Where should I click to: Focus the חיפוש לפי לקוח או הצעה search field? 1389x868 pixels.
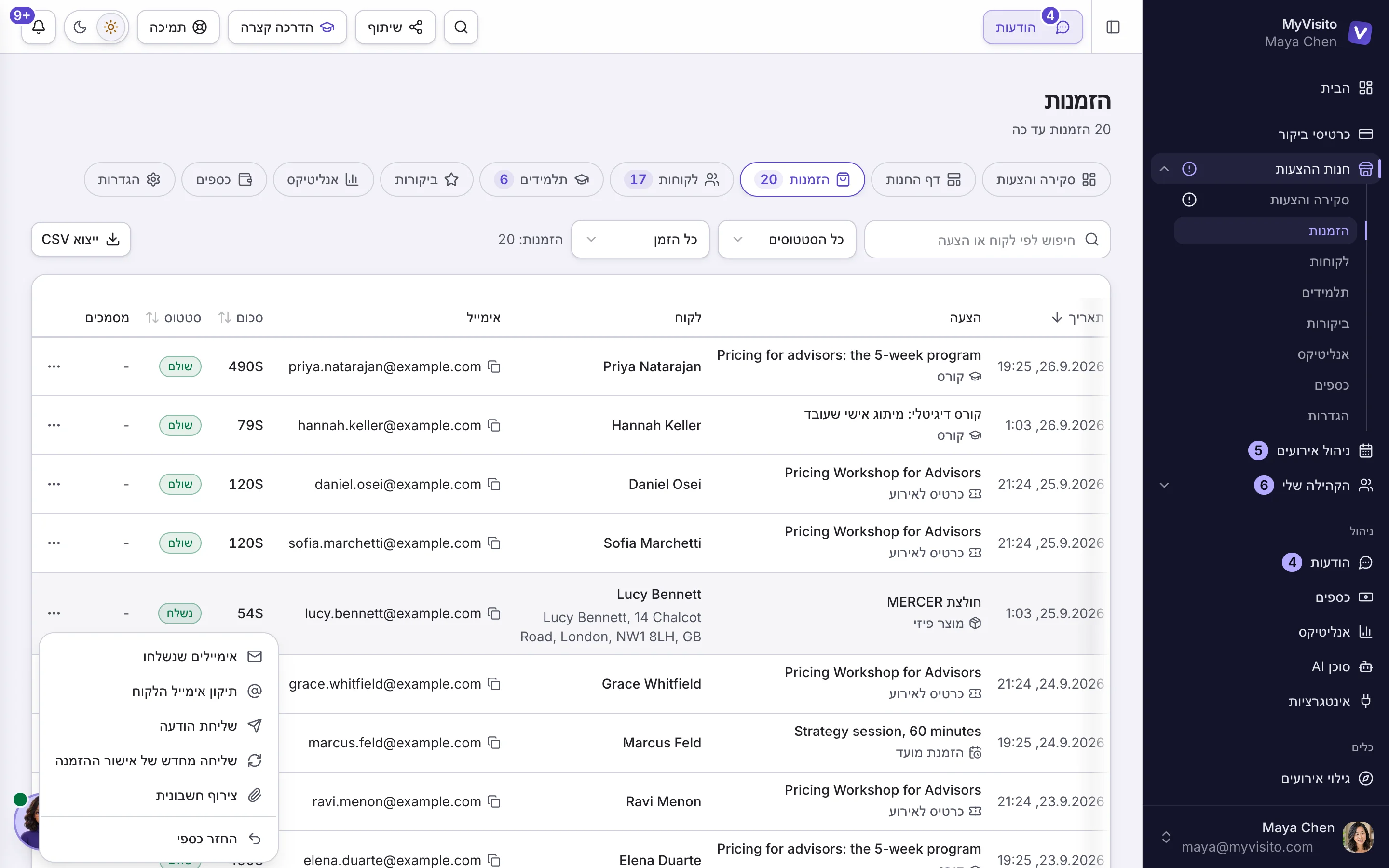coord(987,239)
